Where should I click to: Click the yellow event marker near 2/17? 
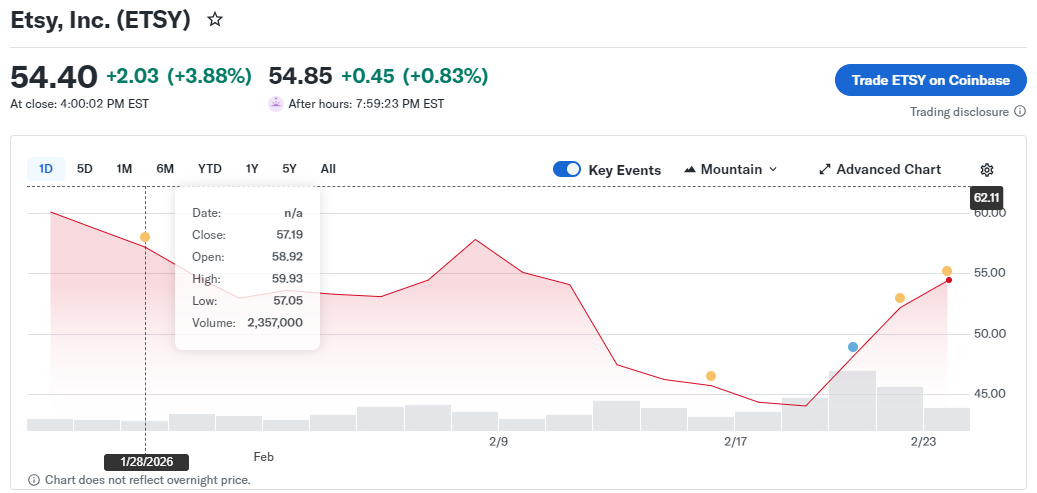click(x=711, y=376)
